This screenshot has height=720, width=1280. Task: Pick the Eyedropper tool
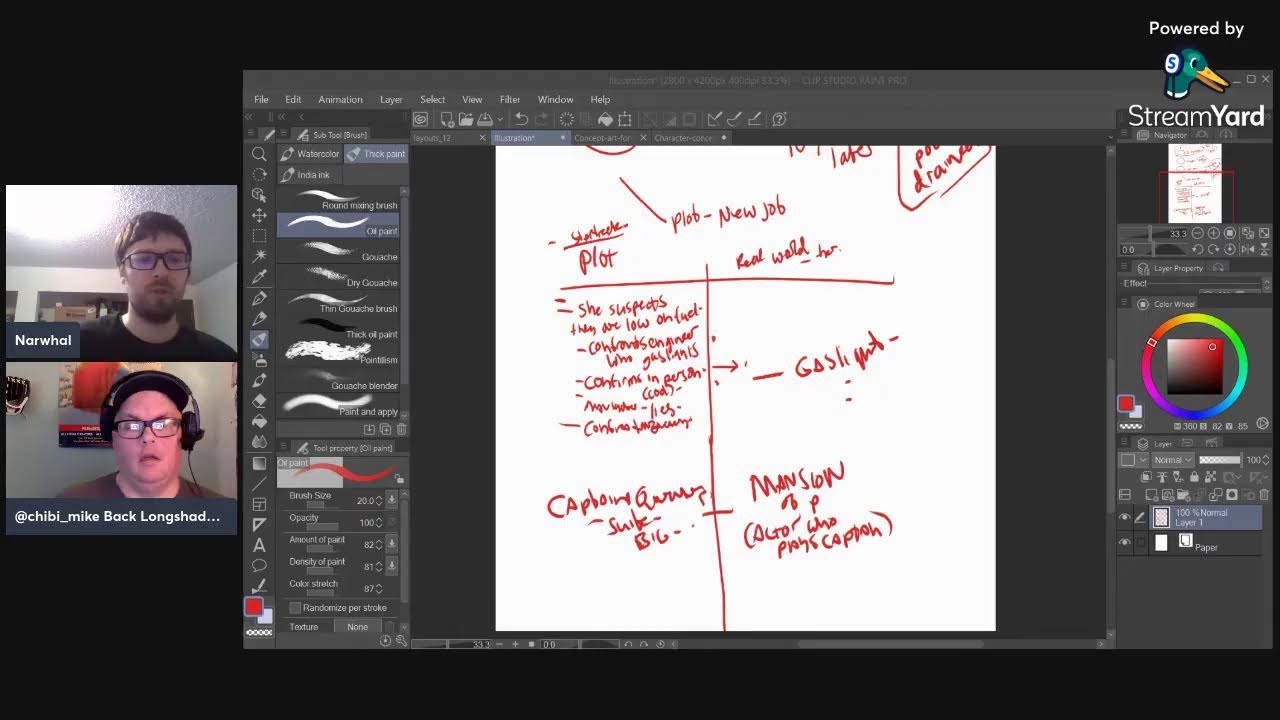coord(259,277)
